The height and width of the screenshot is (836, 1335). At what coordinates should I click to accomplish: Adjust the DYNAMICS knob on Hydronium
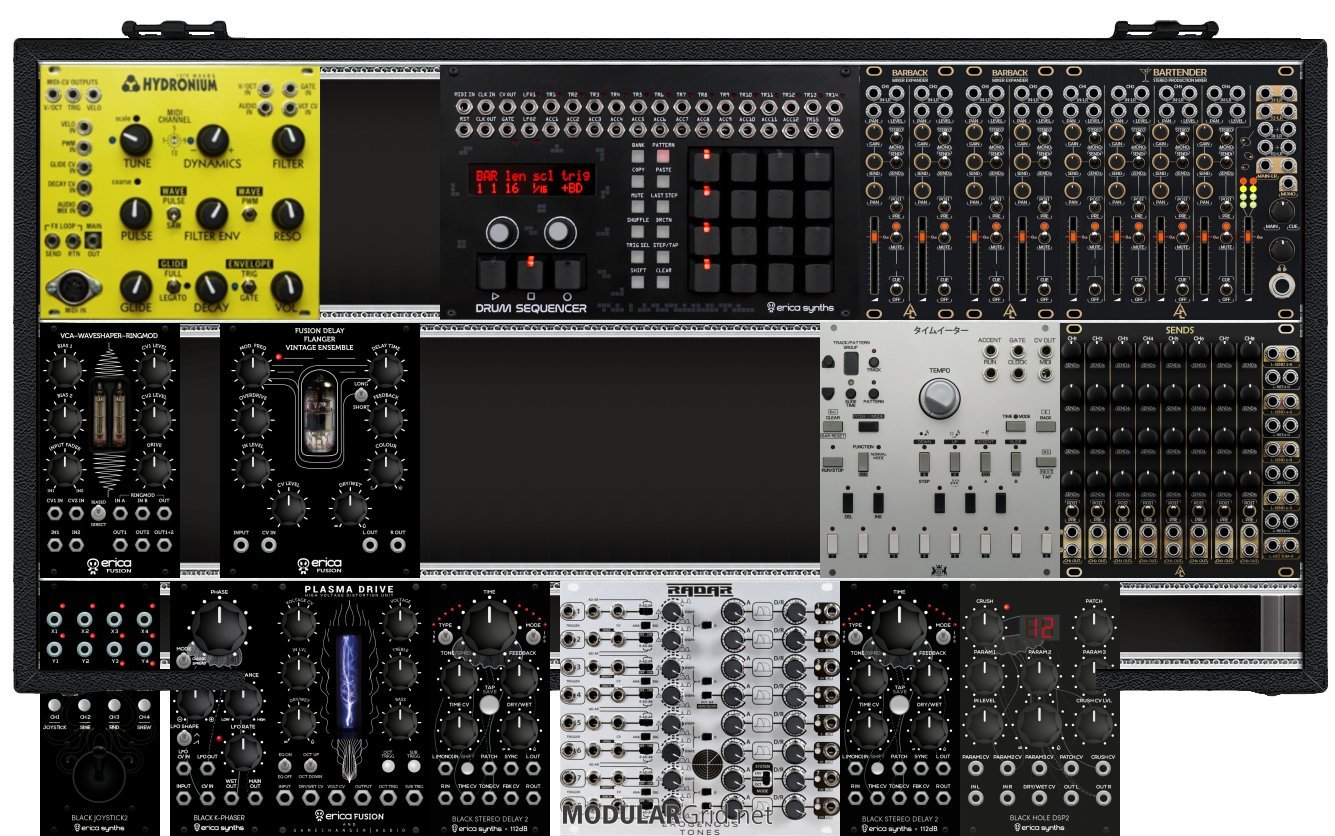(x=212, y=141)
